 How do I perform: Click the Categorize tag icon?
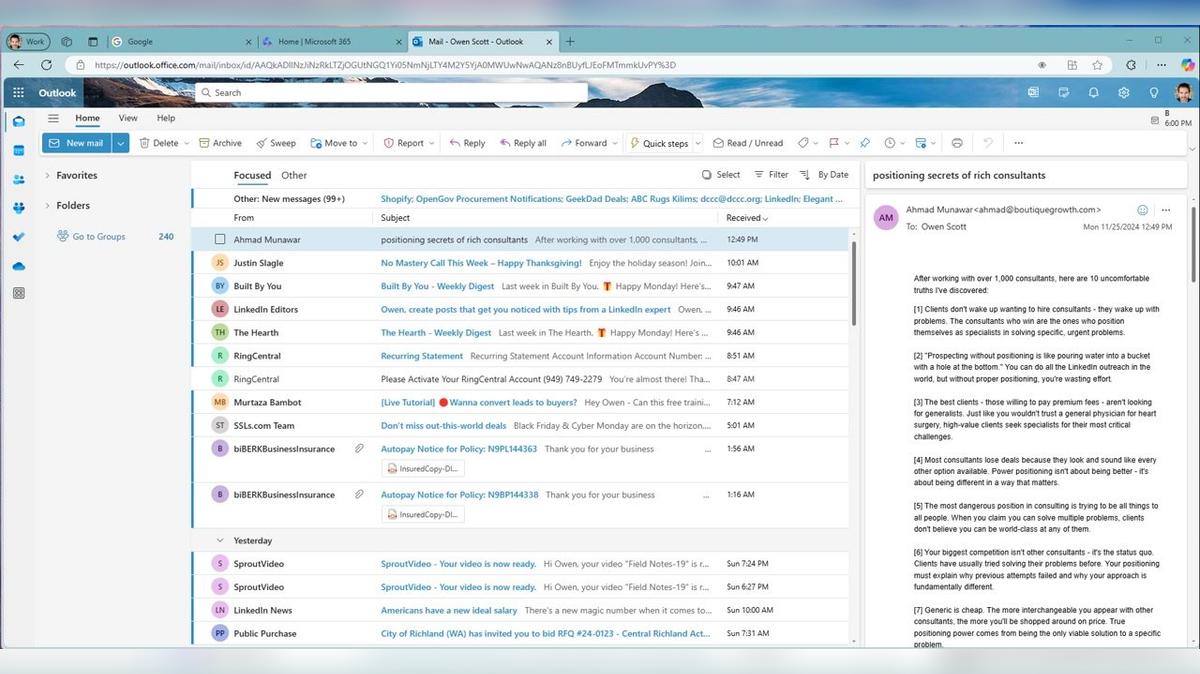[803, 143]
